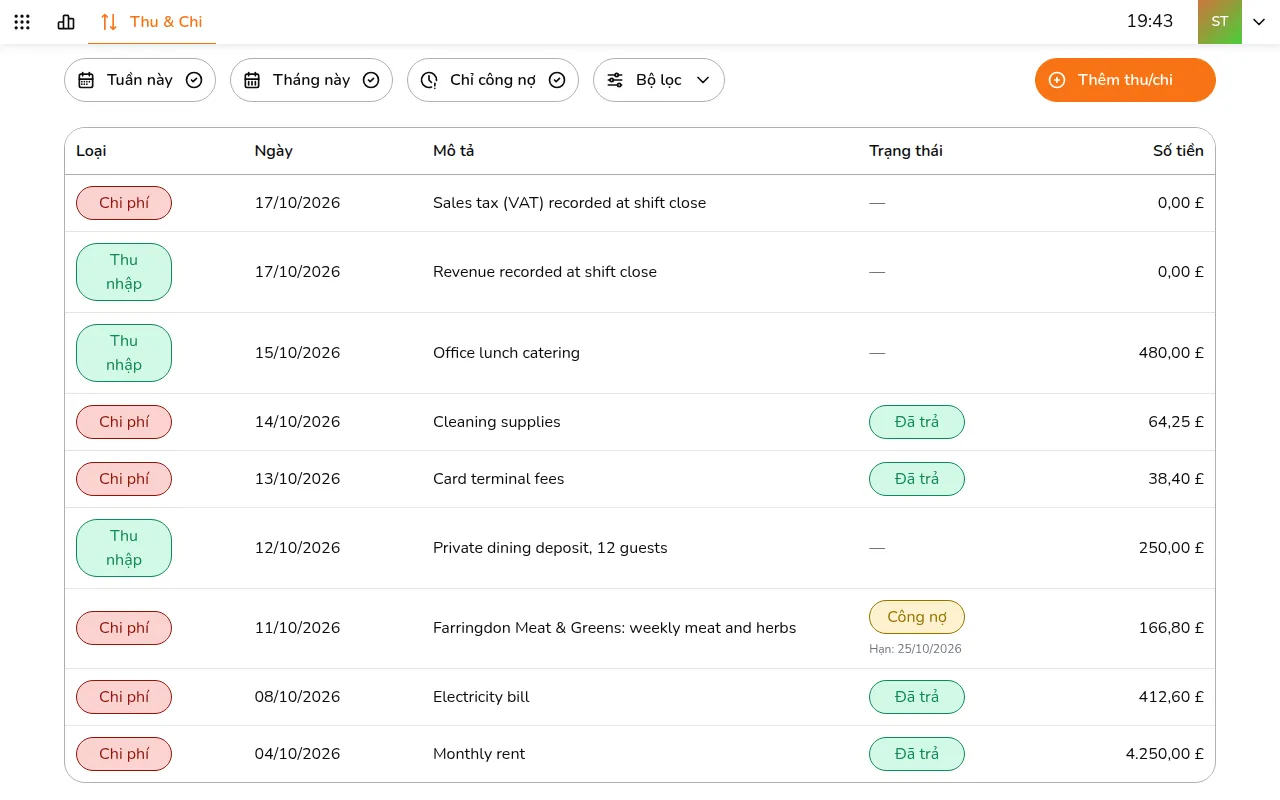Click the date 13/10/2026
Screen dimensions: 1280x800
point(297,479)
